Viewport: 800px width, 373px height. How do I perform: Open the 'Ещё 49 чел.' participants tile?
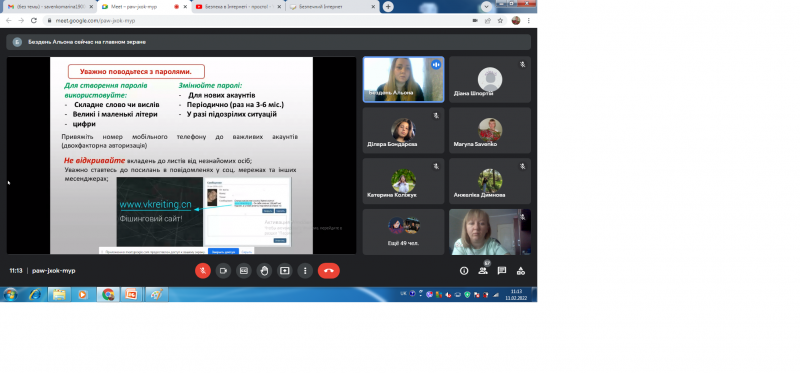tap(403, 232)
